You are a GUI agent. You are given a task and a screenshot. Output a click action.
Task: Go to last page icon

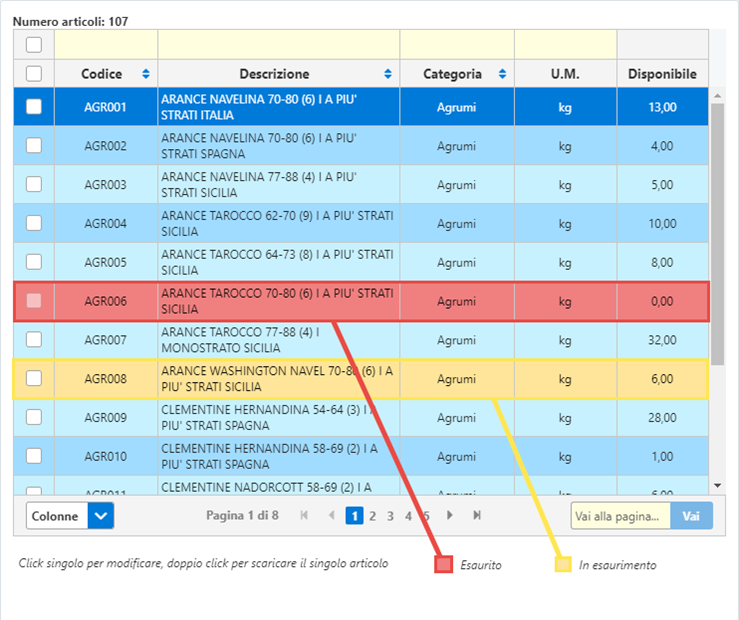coord(477,515)
